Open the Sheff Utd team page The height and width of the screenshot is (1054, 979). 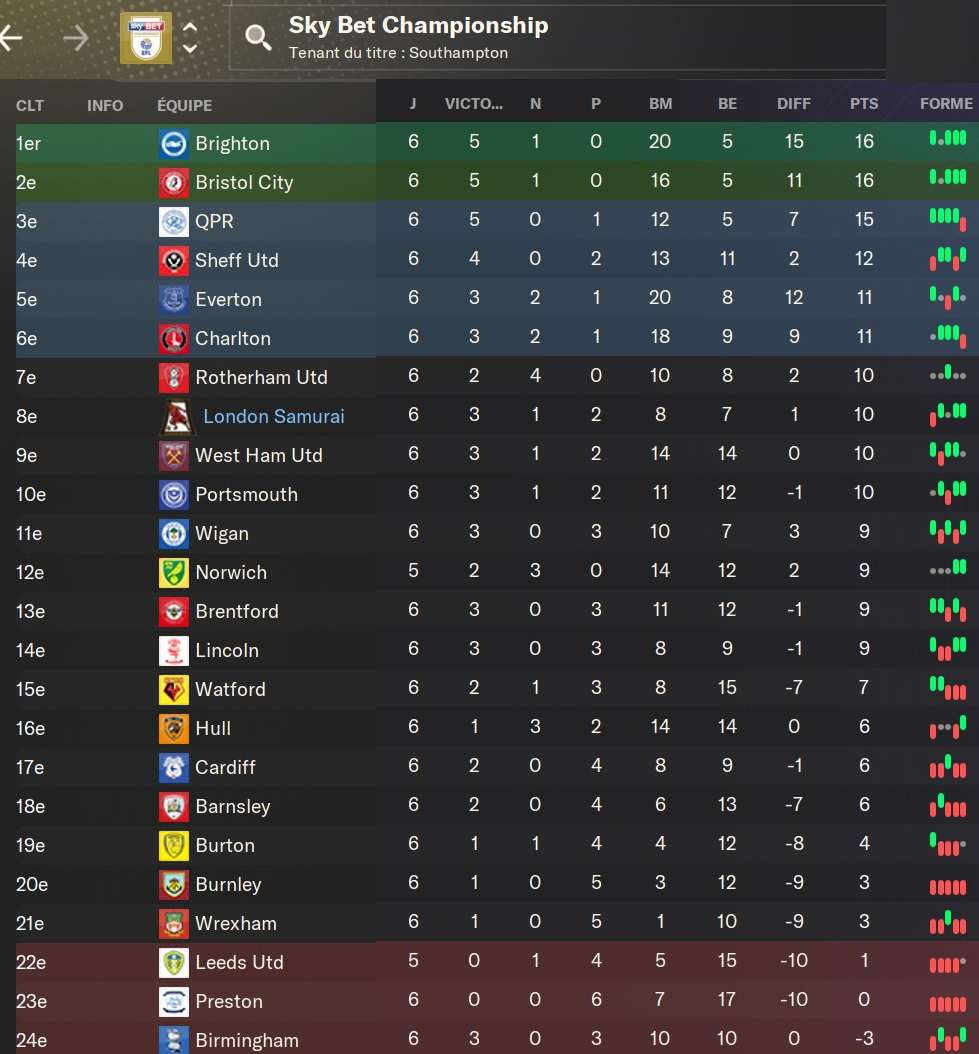click(237, 261)
